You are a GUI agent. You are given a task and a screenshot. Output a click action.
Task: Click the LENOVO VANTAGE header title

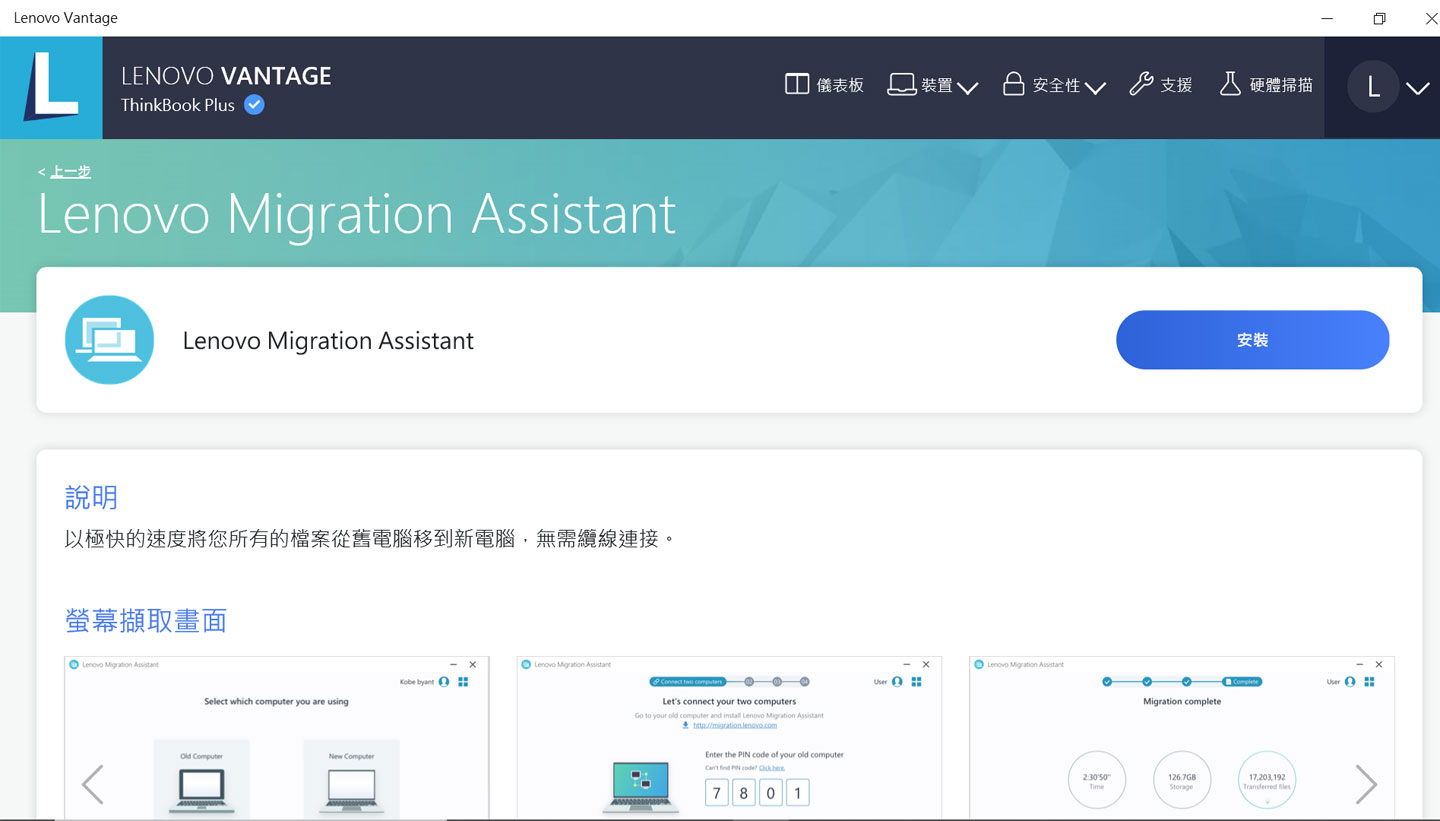tap(226, 76)
